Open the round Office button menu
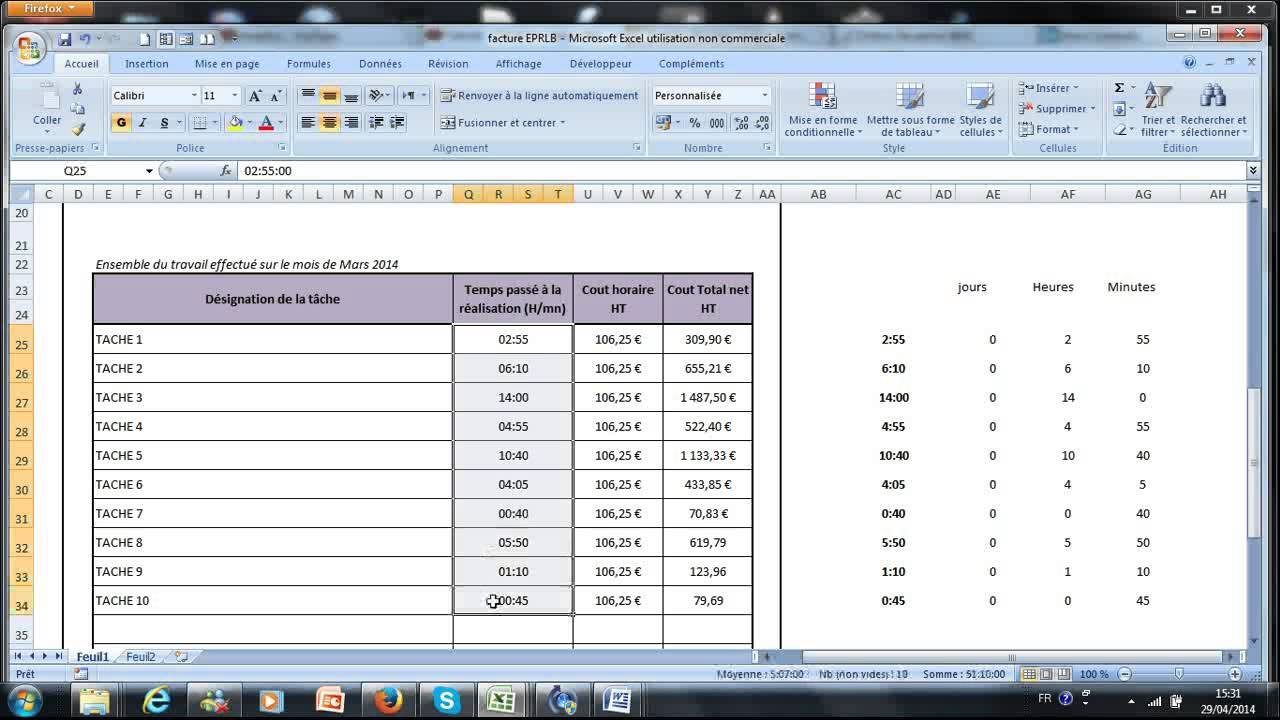 (30, 46)
